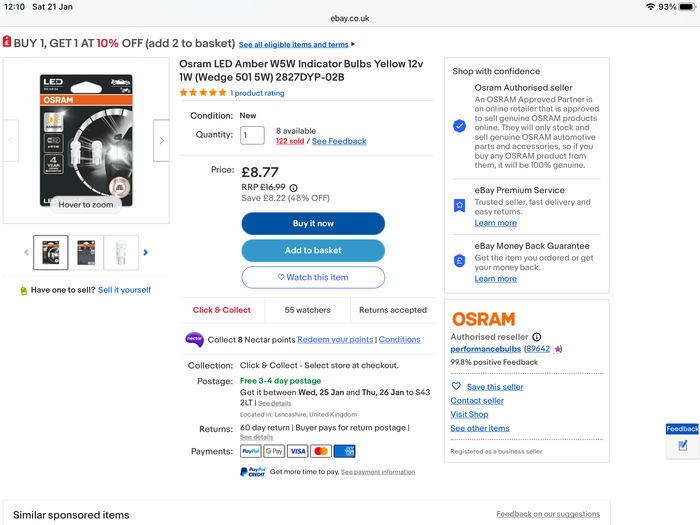Advance thumbnail strip with blue chevron

pos(146,253)
